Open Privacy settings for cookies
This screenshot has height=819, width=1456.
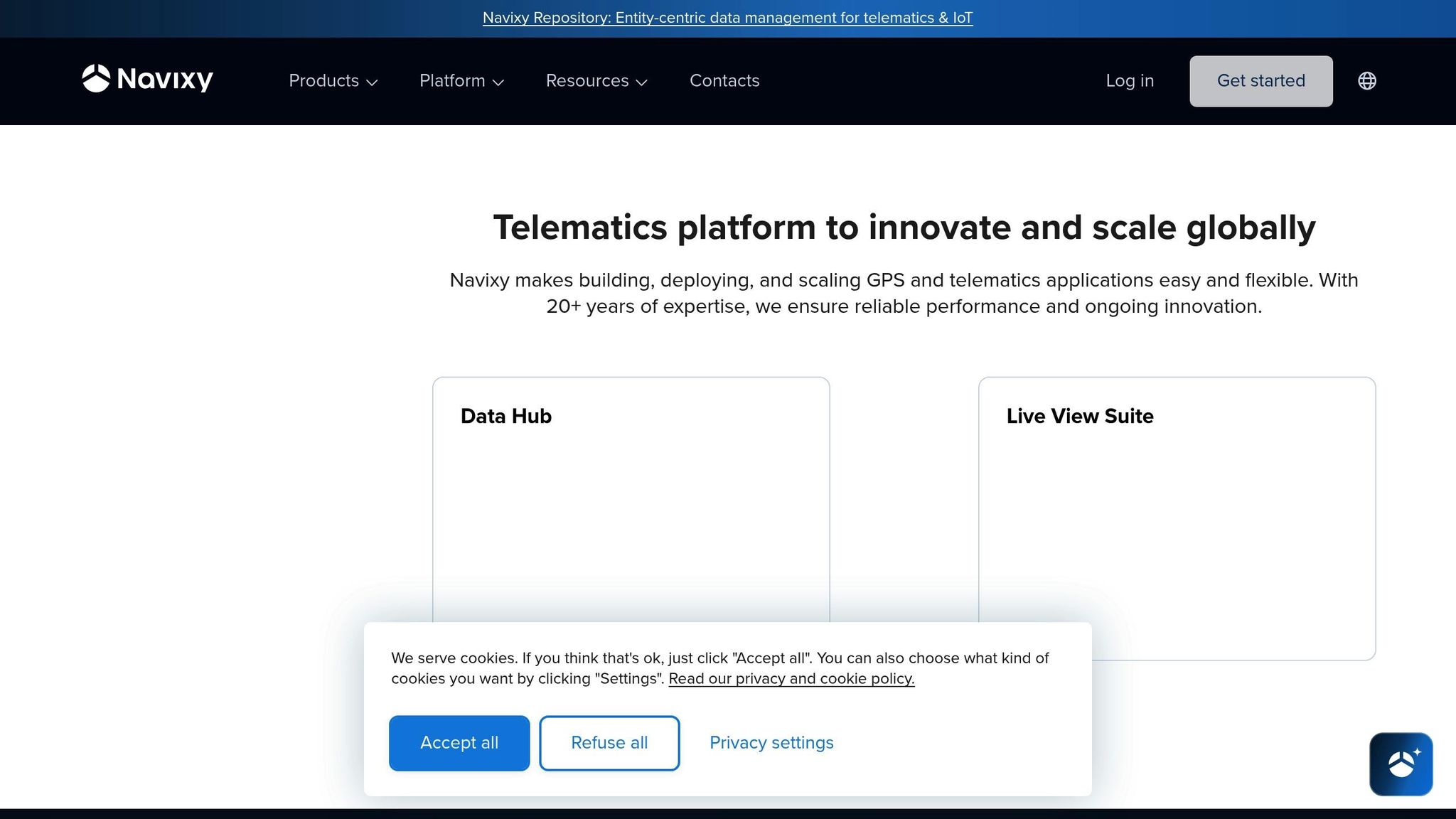pyautogui.click(x=771, y=743)
